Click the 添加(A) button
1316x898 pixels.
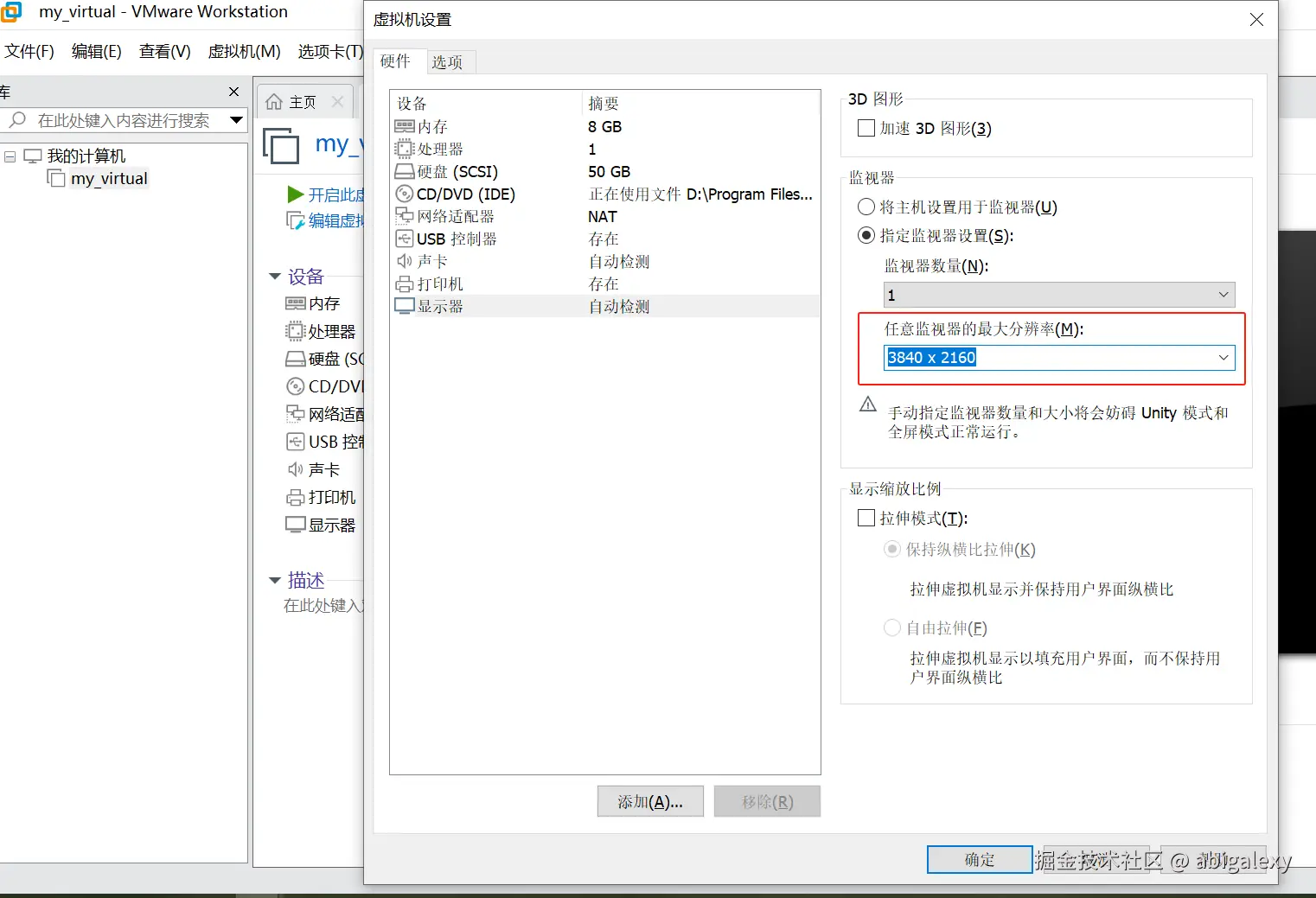pos(649,801)
